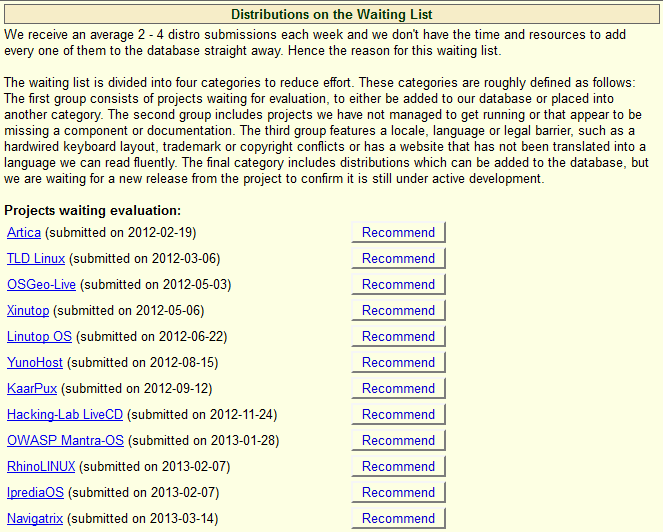Open the OSGeo-Live link
Screen dimensions: 663x532
[x=41, y=284]
